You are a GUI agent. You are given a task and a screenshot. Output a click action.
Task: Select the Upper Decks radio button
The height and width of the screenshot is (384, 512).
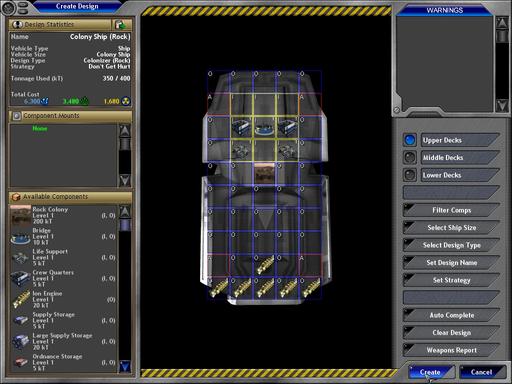(410, 140)
